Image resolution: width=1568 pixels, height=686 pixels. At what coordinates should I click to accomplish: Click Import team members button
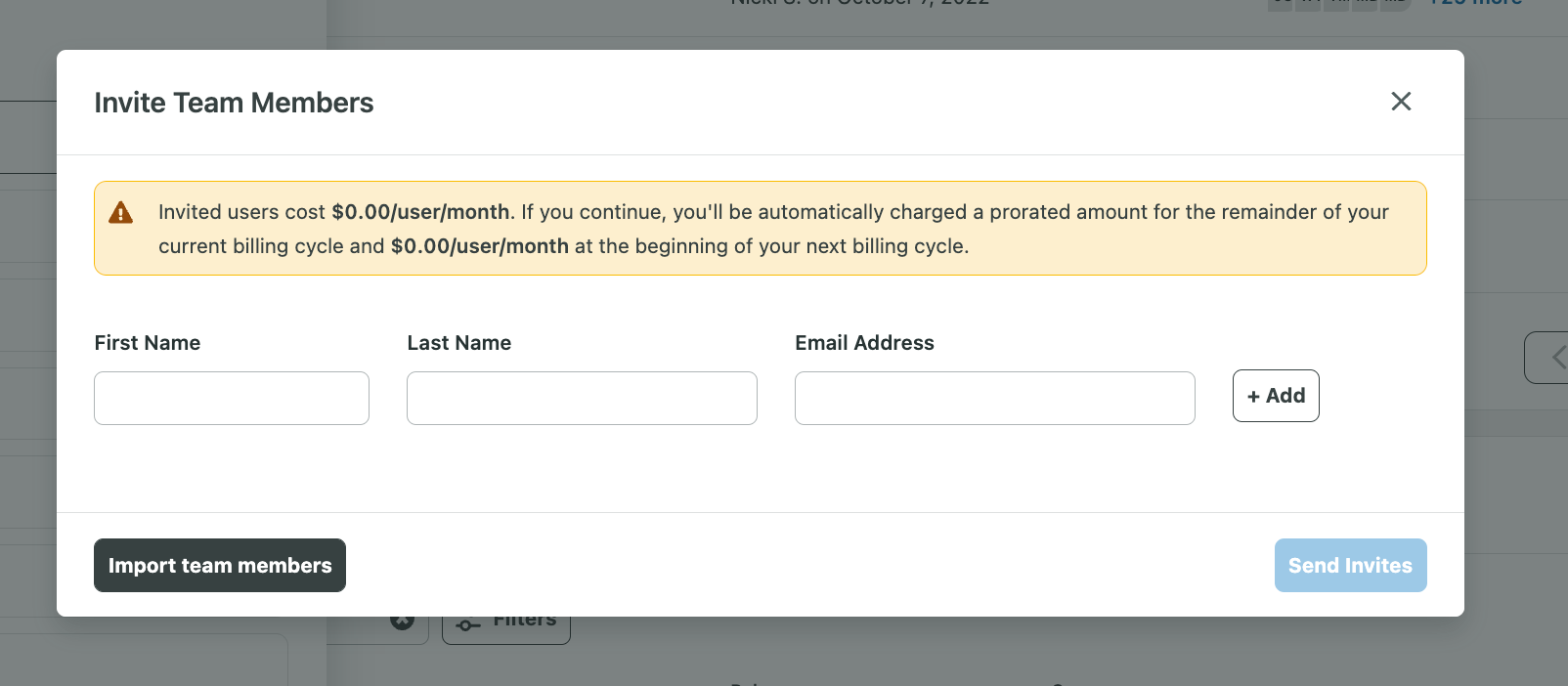[x=220, y=565]
